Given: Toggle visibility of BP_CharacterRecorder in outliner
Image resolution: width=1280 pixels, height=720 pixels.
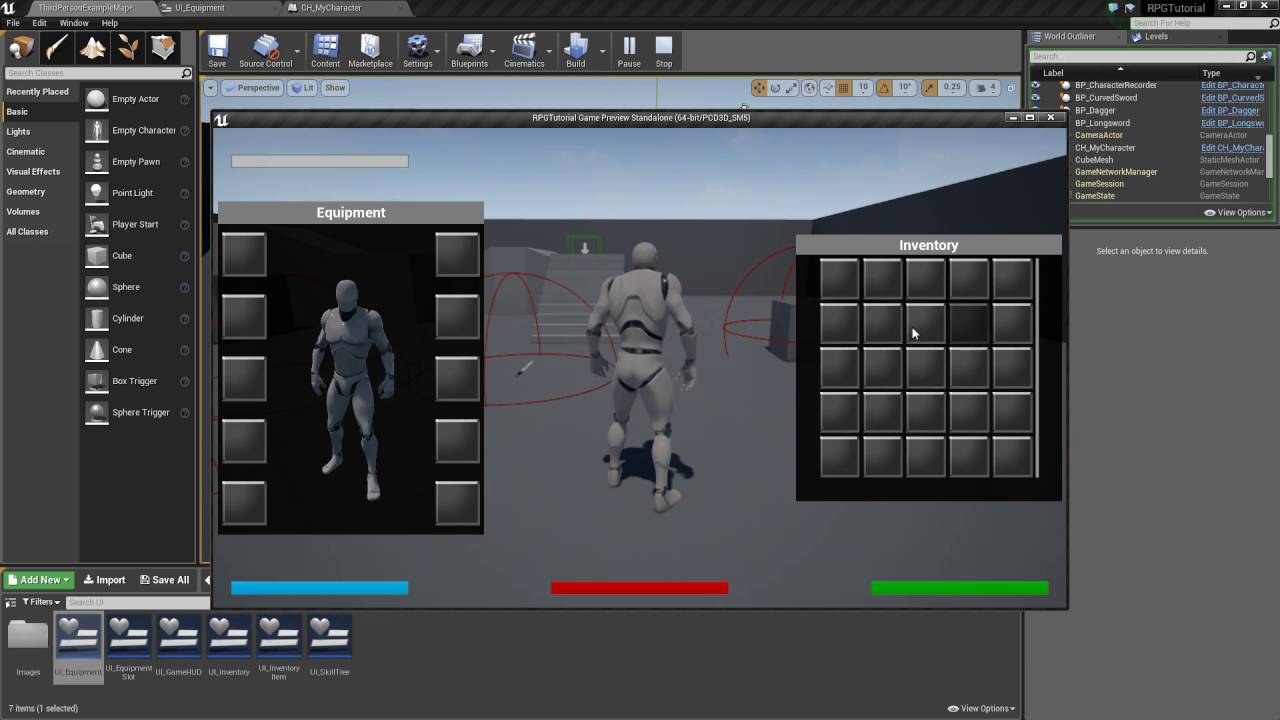Looking at the screenshot, I should 1035,85.
